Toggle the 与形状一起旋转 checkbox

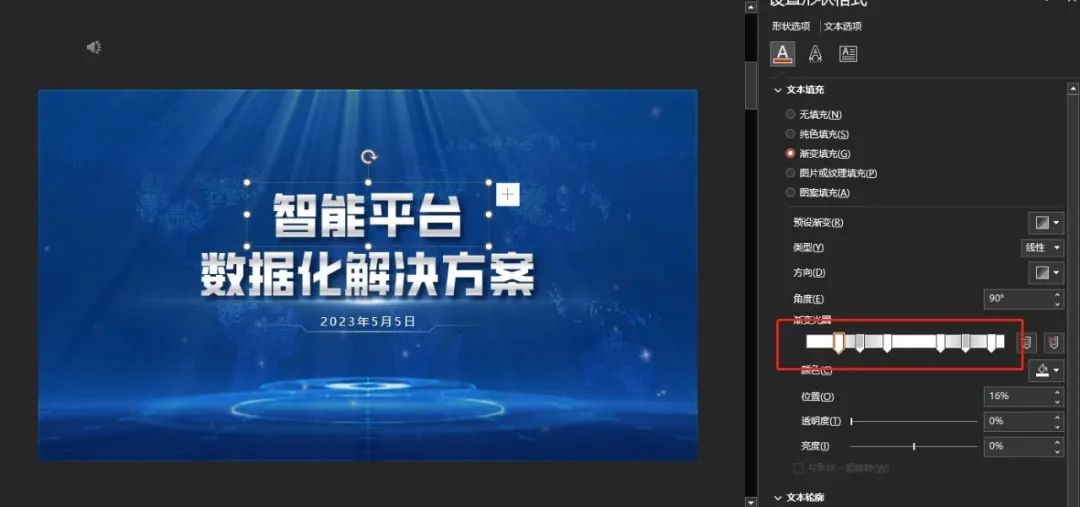[798, 468]
